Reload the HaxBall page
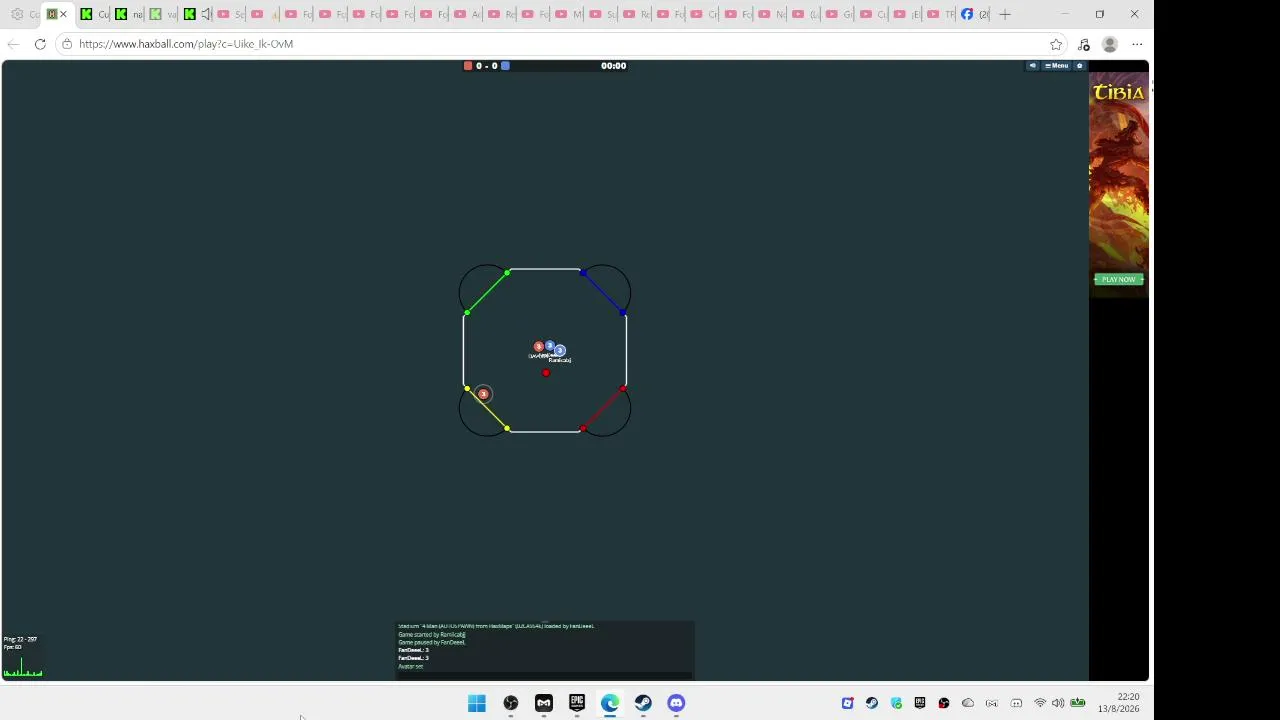Image resolution: width=1280 pixels, height=720 pixels. pos(40,44)
